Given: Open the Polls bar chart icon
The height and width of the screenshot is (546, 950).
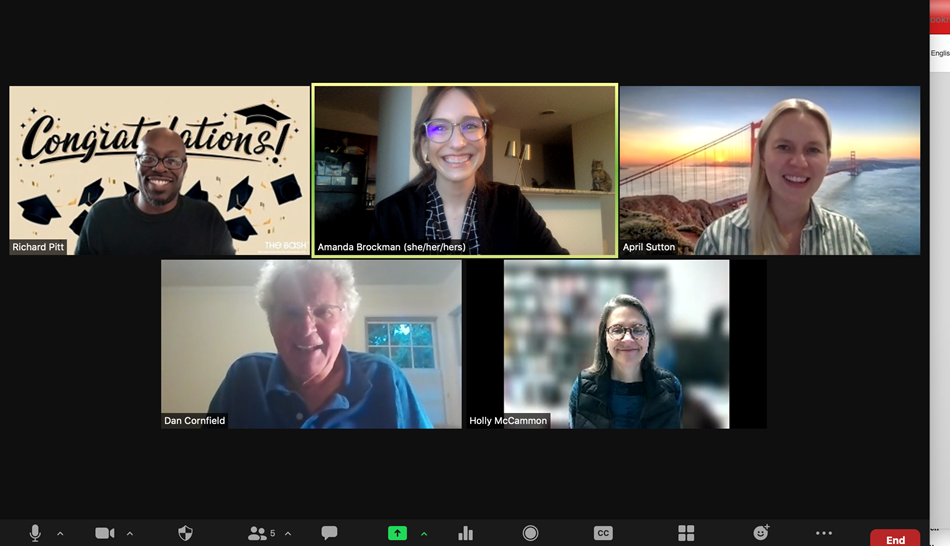Looking at the screenshot, I should point(465,533).
